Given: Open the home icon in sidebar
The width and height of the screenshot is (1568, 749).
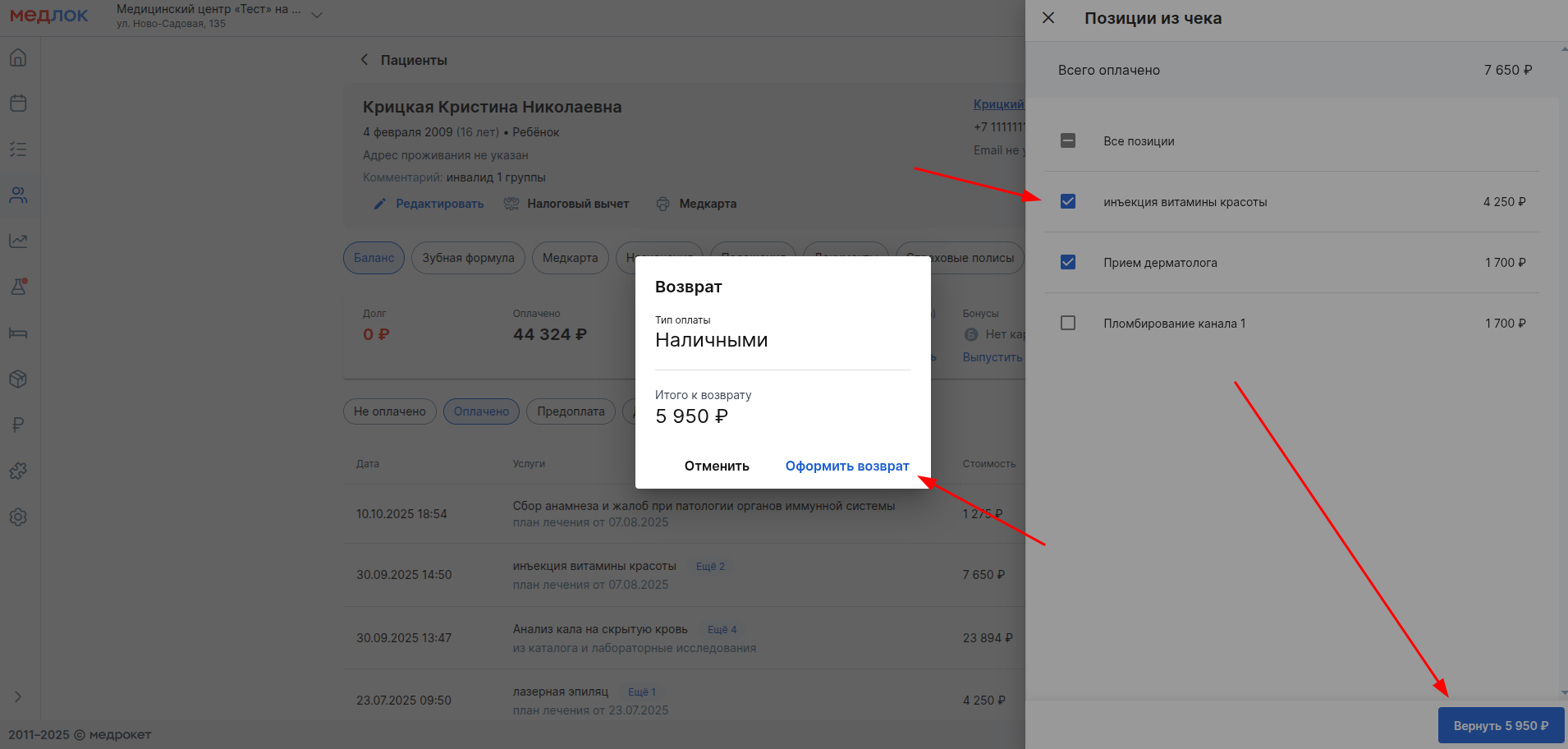Looking at the screenshot, I should (18, 57).
